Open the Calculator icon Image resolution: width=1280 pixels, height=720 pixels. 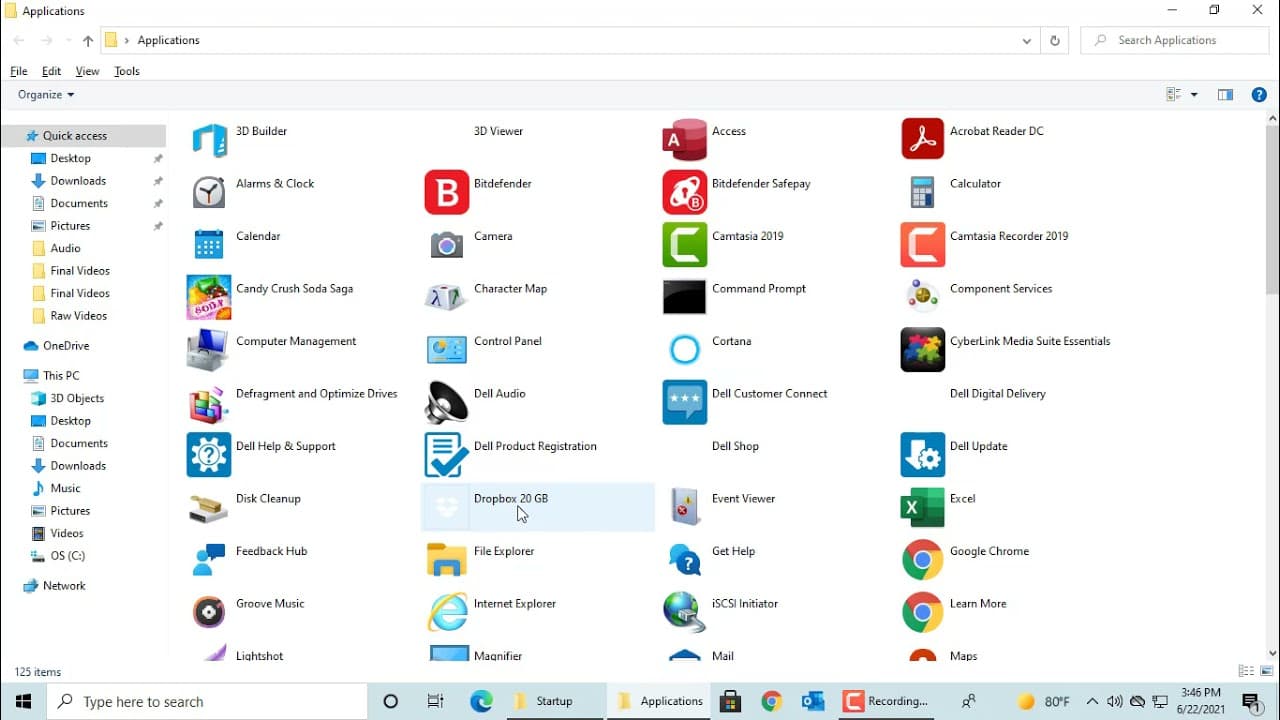(x=923, y=192)
